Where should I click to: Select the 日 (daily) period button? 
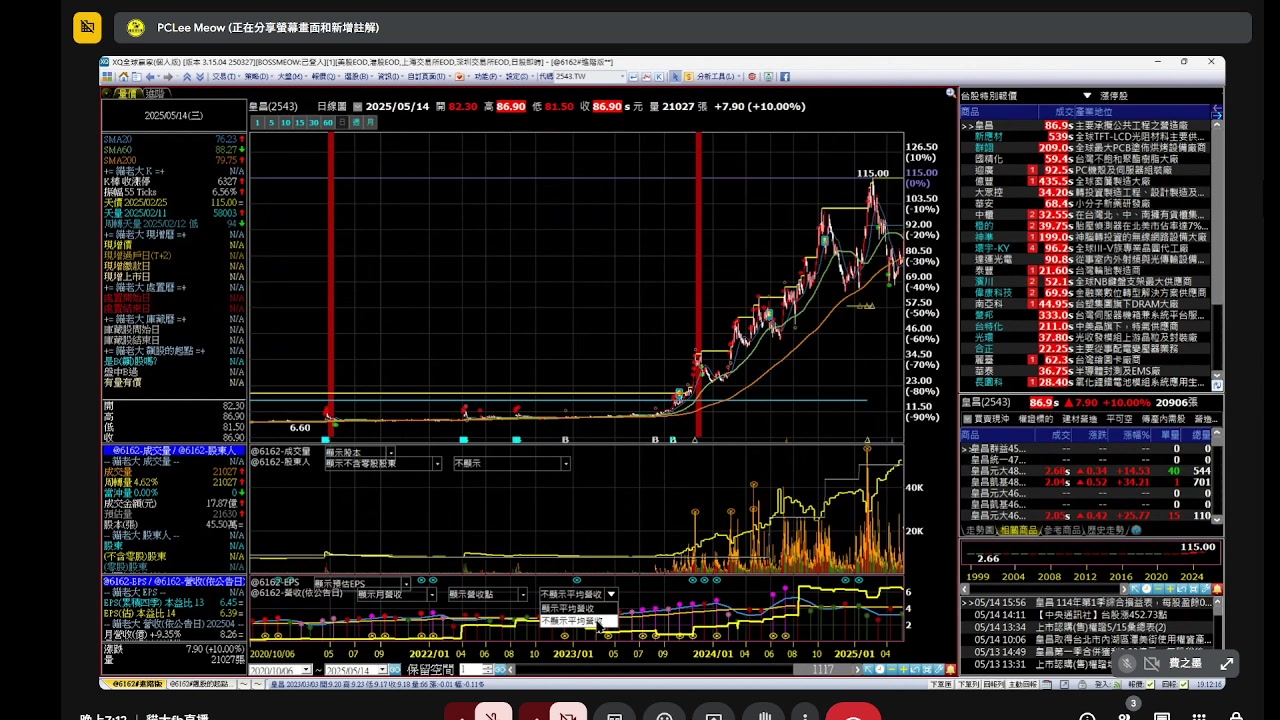(x=342, y=122)
